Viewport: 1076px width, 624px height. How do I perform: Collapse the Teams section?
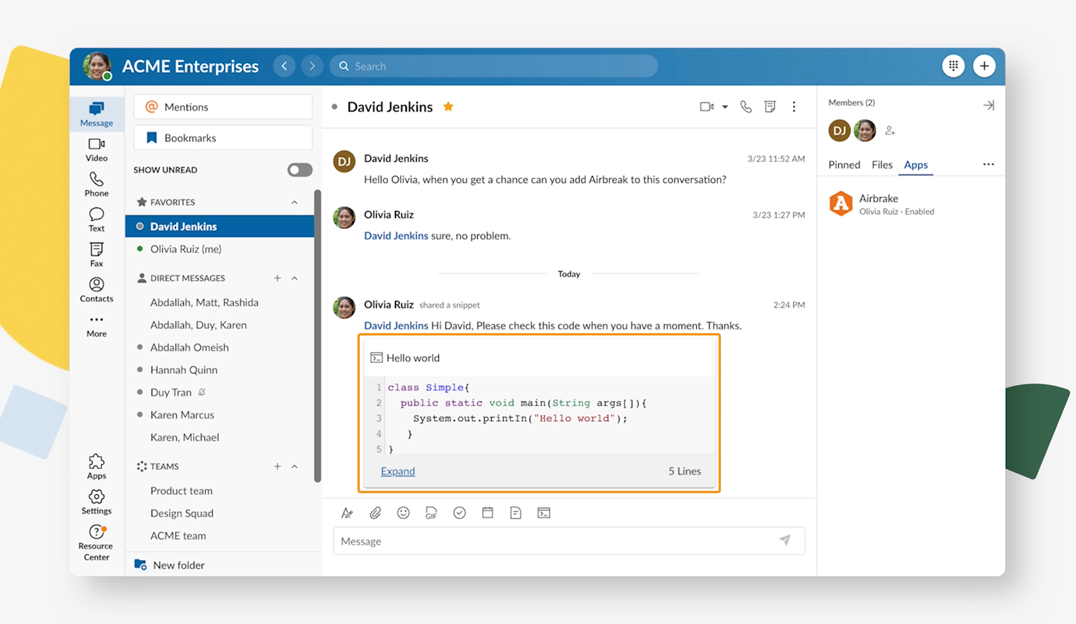296,466
